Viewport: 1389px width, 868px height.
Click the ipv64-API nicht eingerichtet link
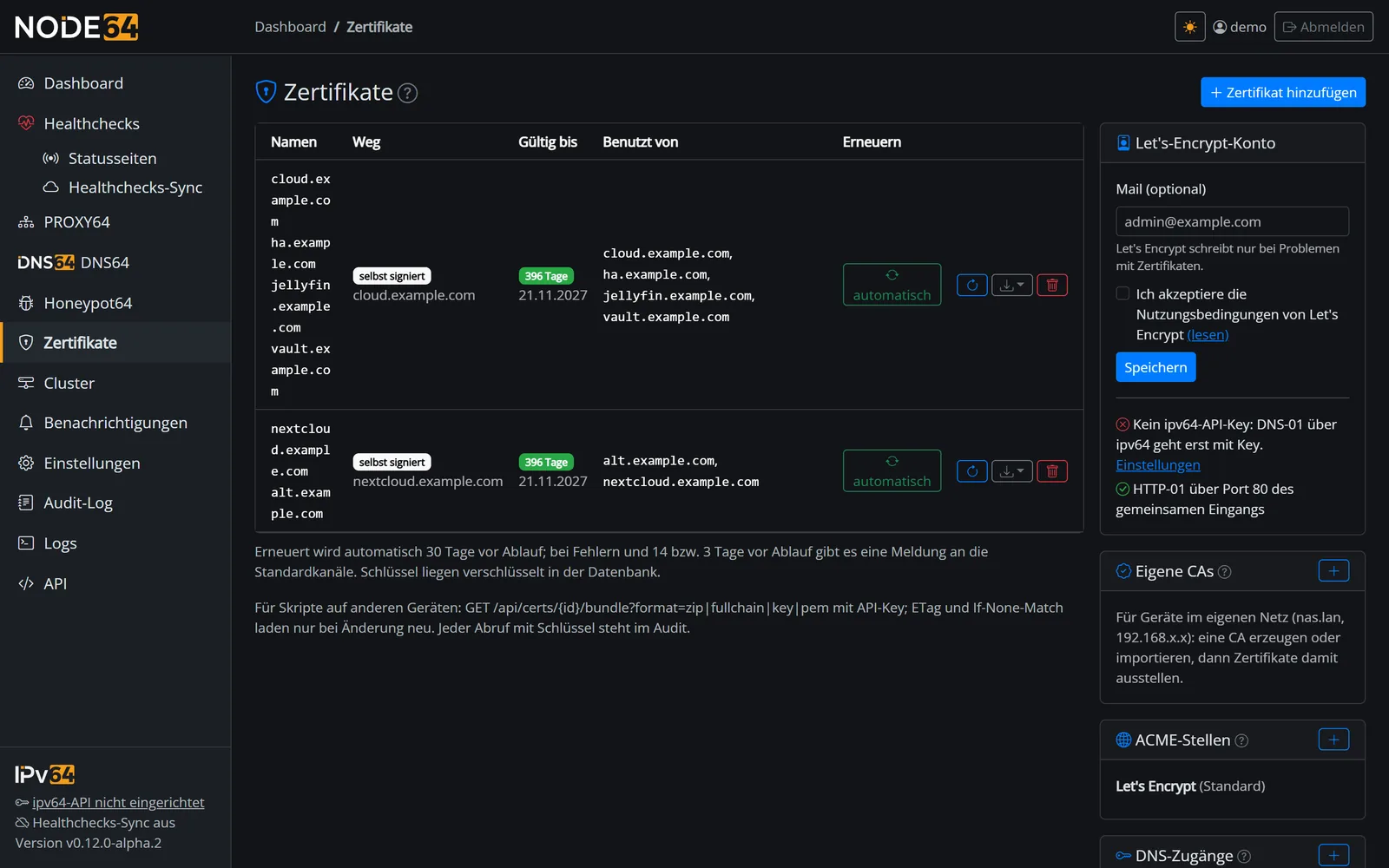[118, 803]
